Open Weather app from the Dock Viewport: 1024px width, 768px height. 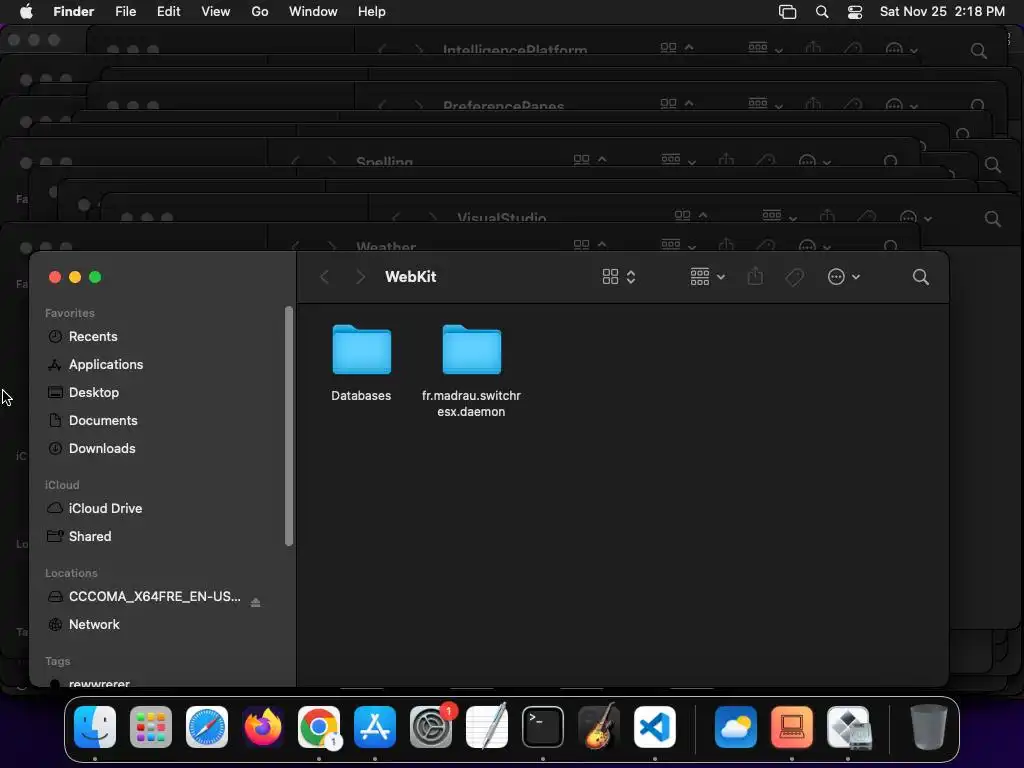[x=735, y=727]
